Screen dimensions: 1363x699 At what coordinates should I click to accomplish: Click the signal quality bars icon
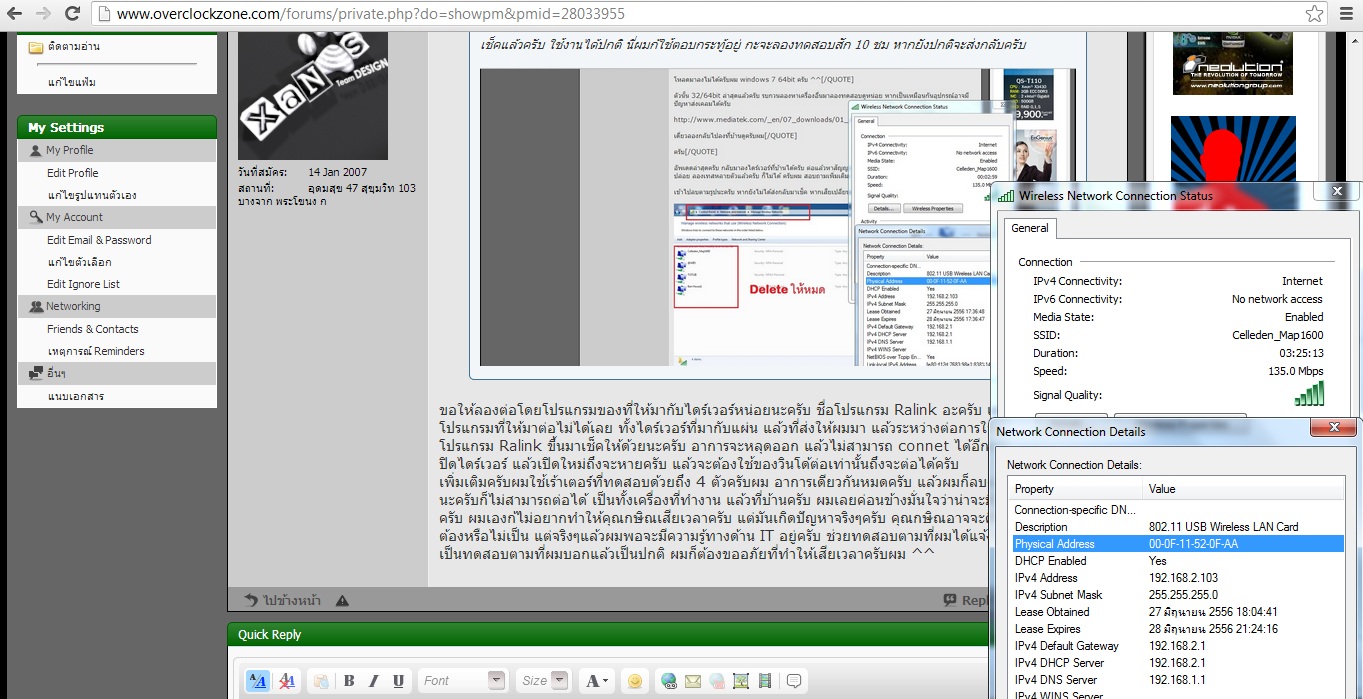(x=1309, y=394)
